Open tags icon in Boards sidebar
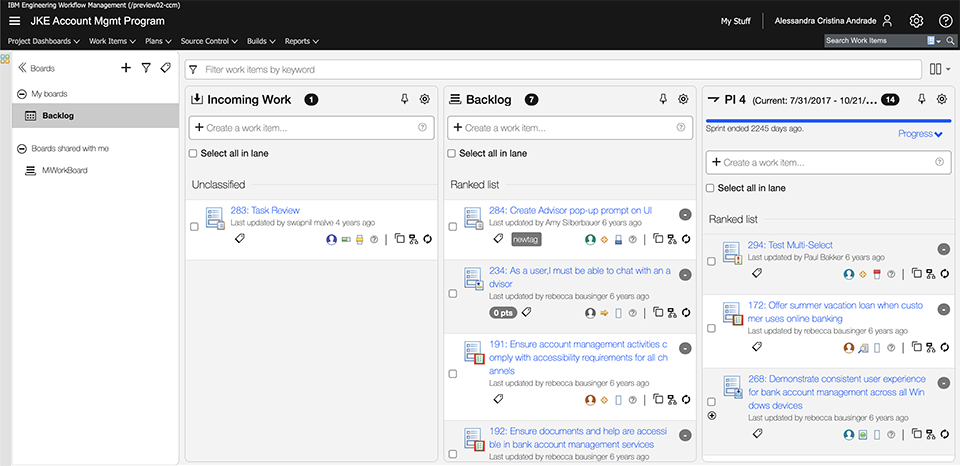This screenshot has height=466, width=960. (x=165, y=68)
